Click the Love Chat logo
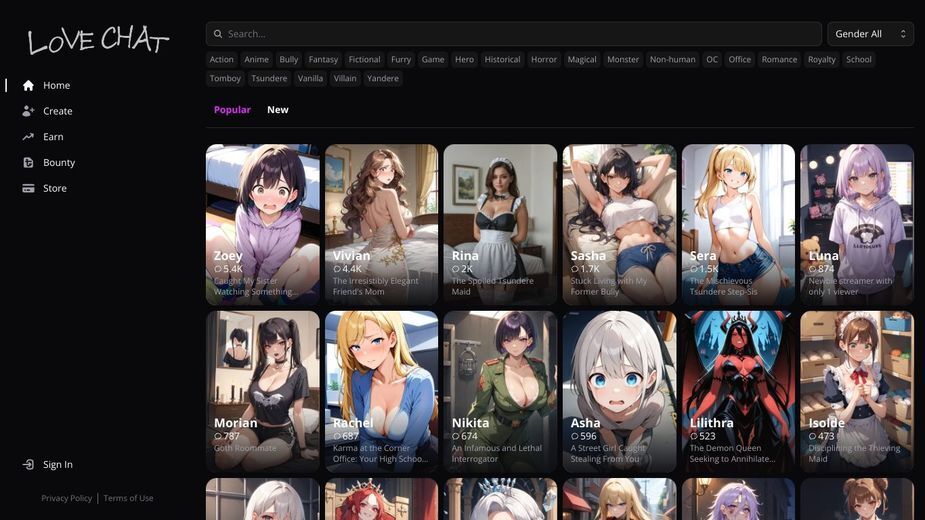The image size is (925, 520). (x=98, y=40)
